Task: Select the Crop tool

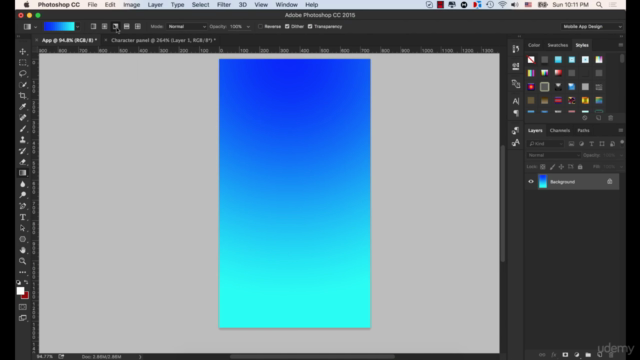Action: (x=22, y=96)
